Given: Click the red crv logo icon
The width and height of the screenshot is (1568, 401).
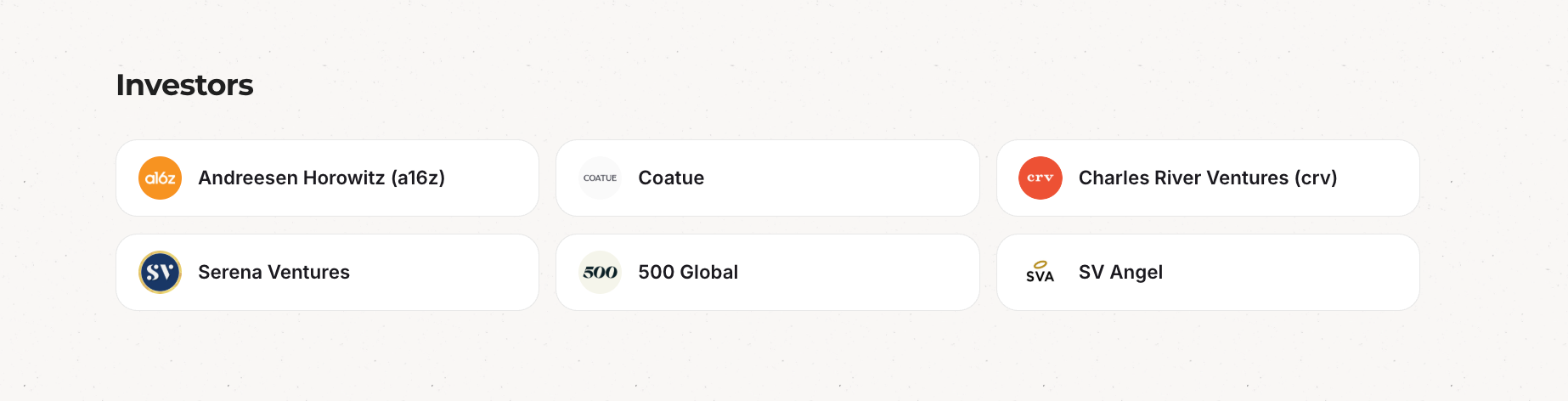Looking at the screenshot, I should coord(1040,178).
